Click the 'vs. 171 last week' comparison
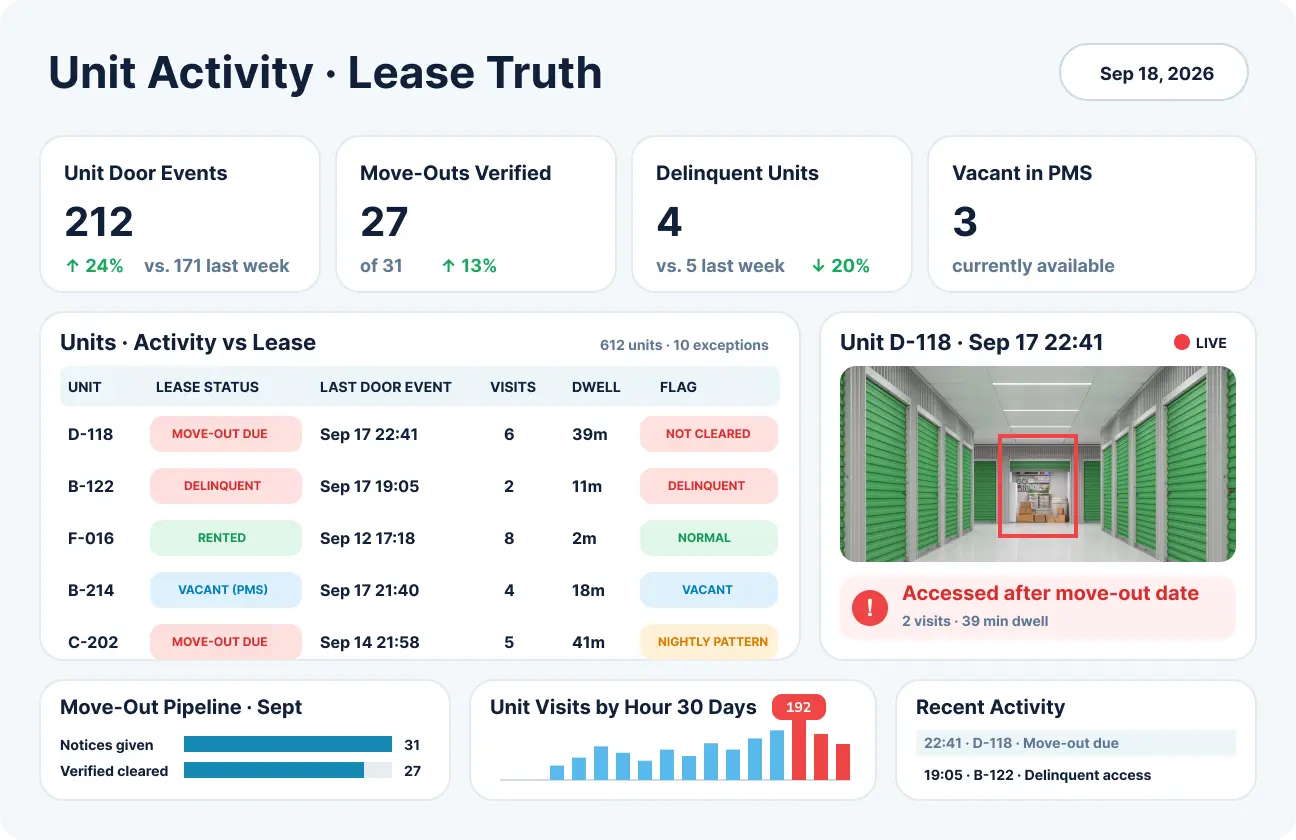 (217, 266)
